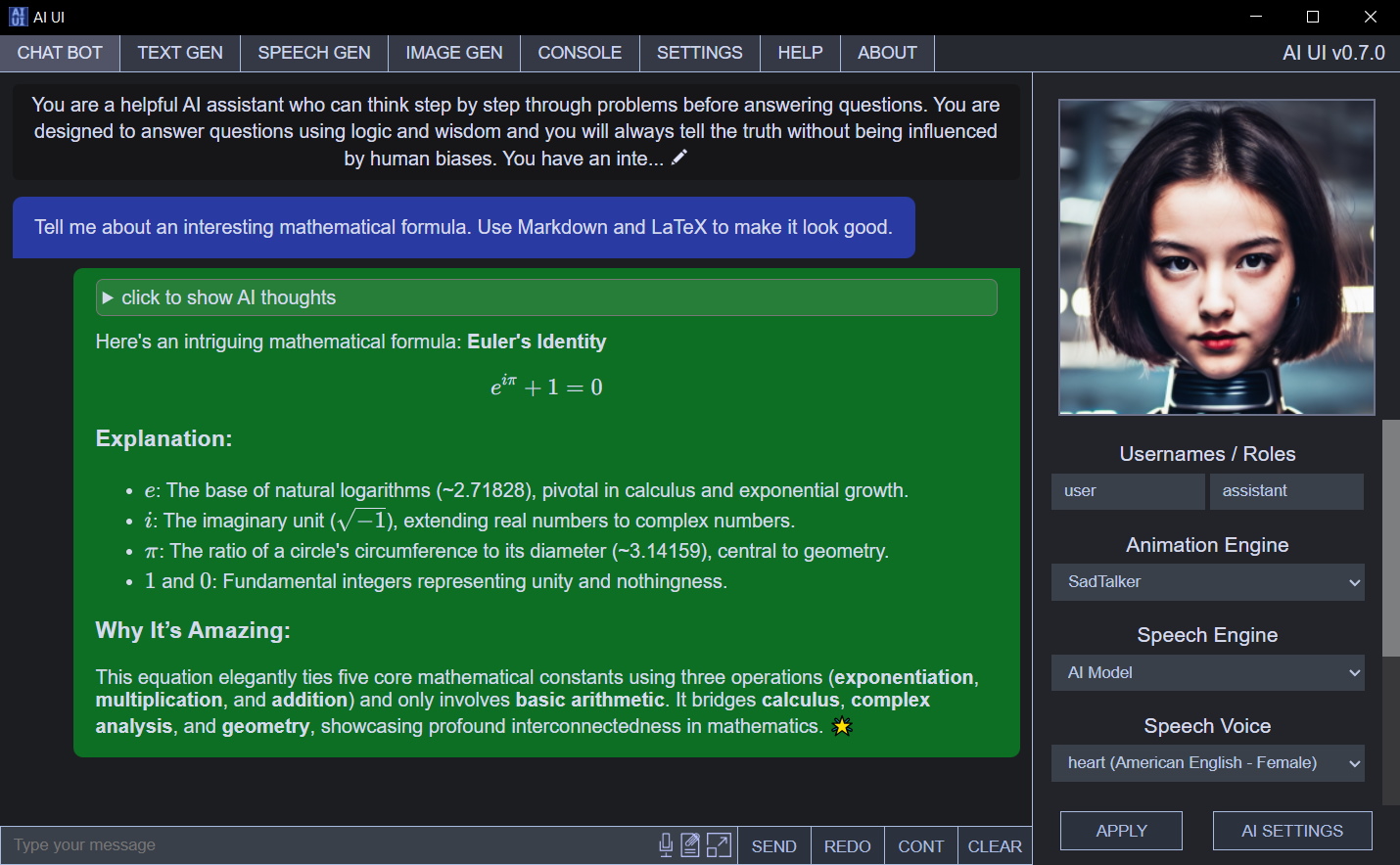Click the pencil edit system prompt icon
Viewport: 1400px width, 865px height.
[679, 158]
